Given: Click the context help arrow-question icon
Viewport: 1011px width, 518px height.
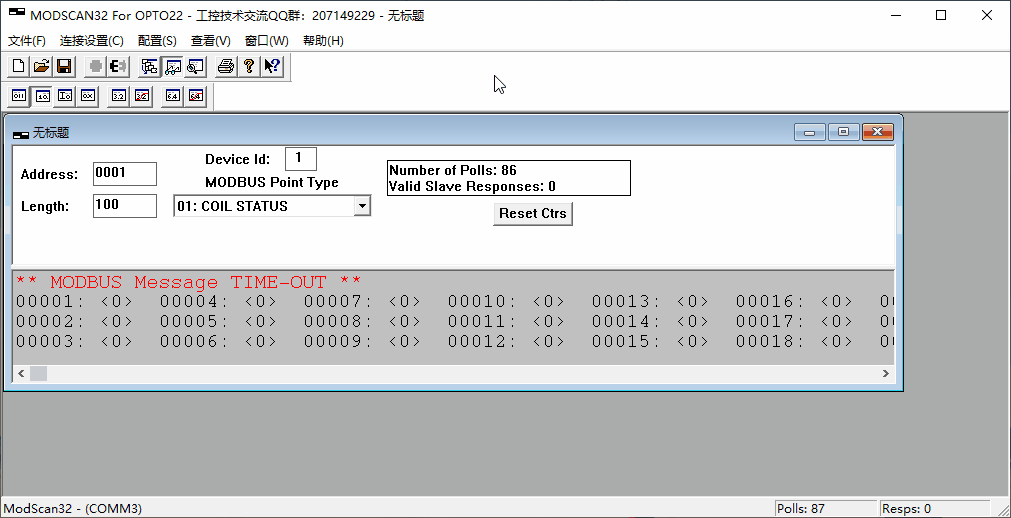Looking at the screenshot, I should (x=272, y=67).
